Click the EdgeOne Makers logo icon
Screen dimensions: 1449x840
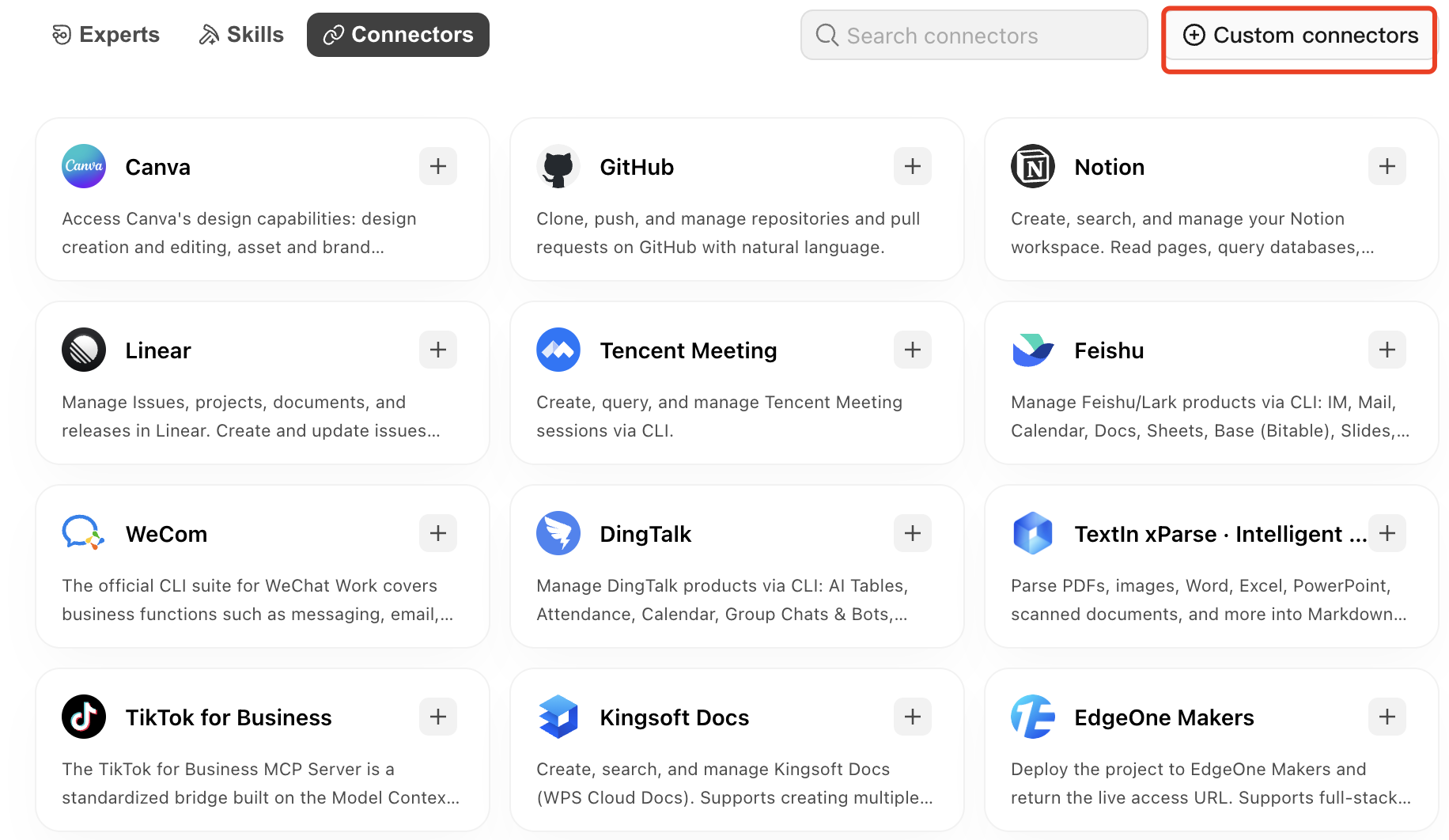(1033, 717)
